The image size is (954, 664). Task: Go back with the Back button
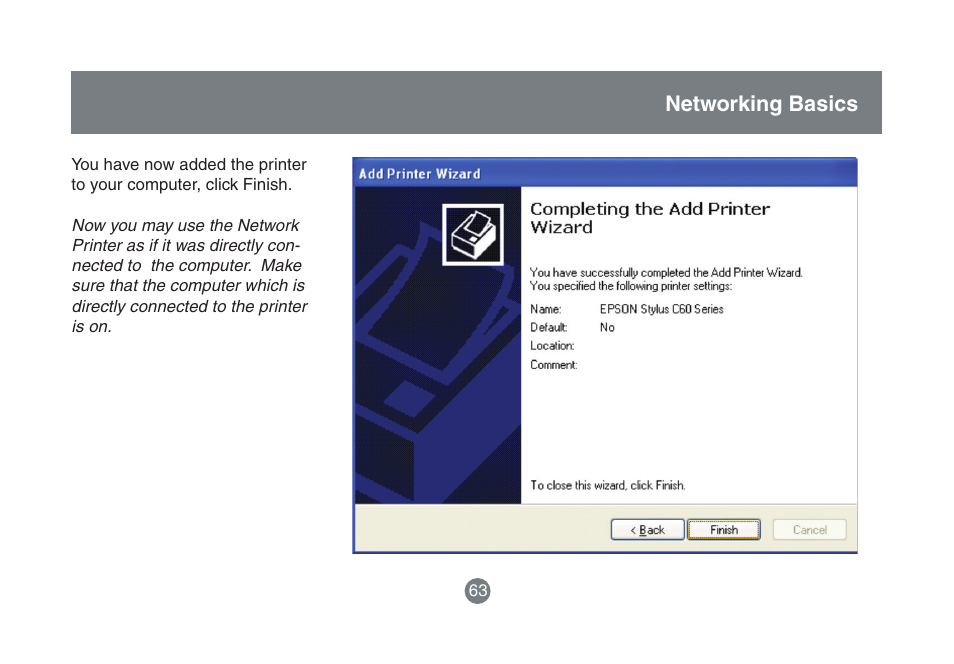click(x=647, y=529)
